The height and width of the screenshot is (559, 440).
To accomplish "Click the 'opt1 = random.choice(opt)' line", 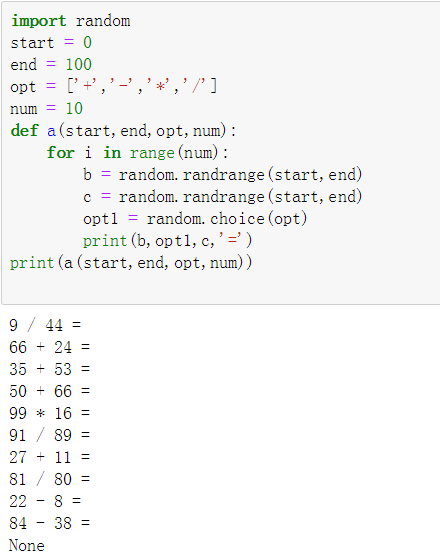I will (x=195, y=219).
